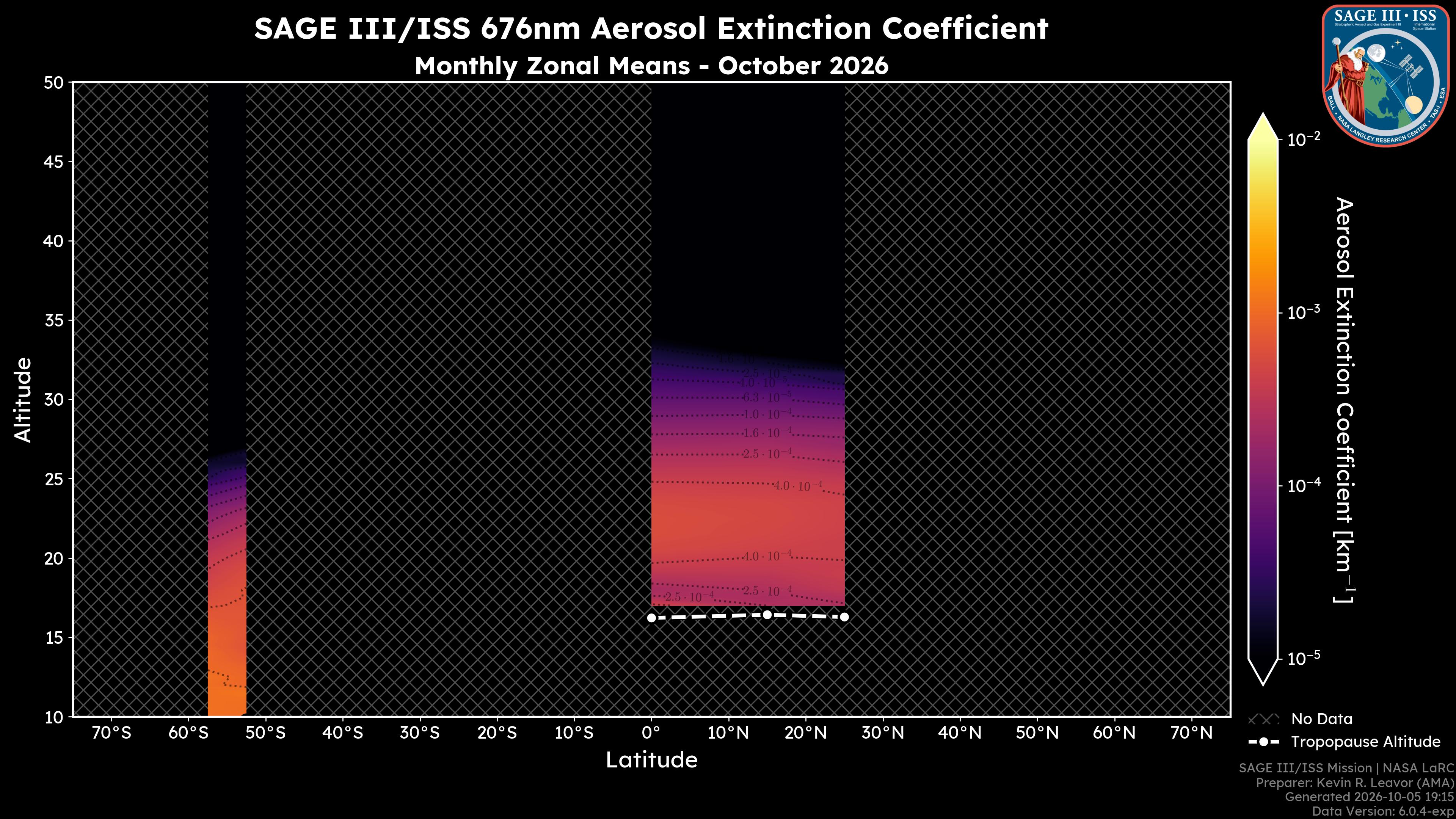Click the 'Altitude' y-axis label

[23, 400]
